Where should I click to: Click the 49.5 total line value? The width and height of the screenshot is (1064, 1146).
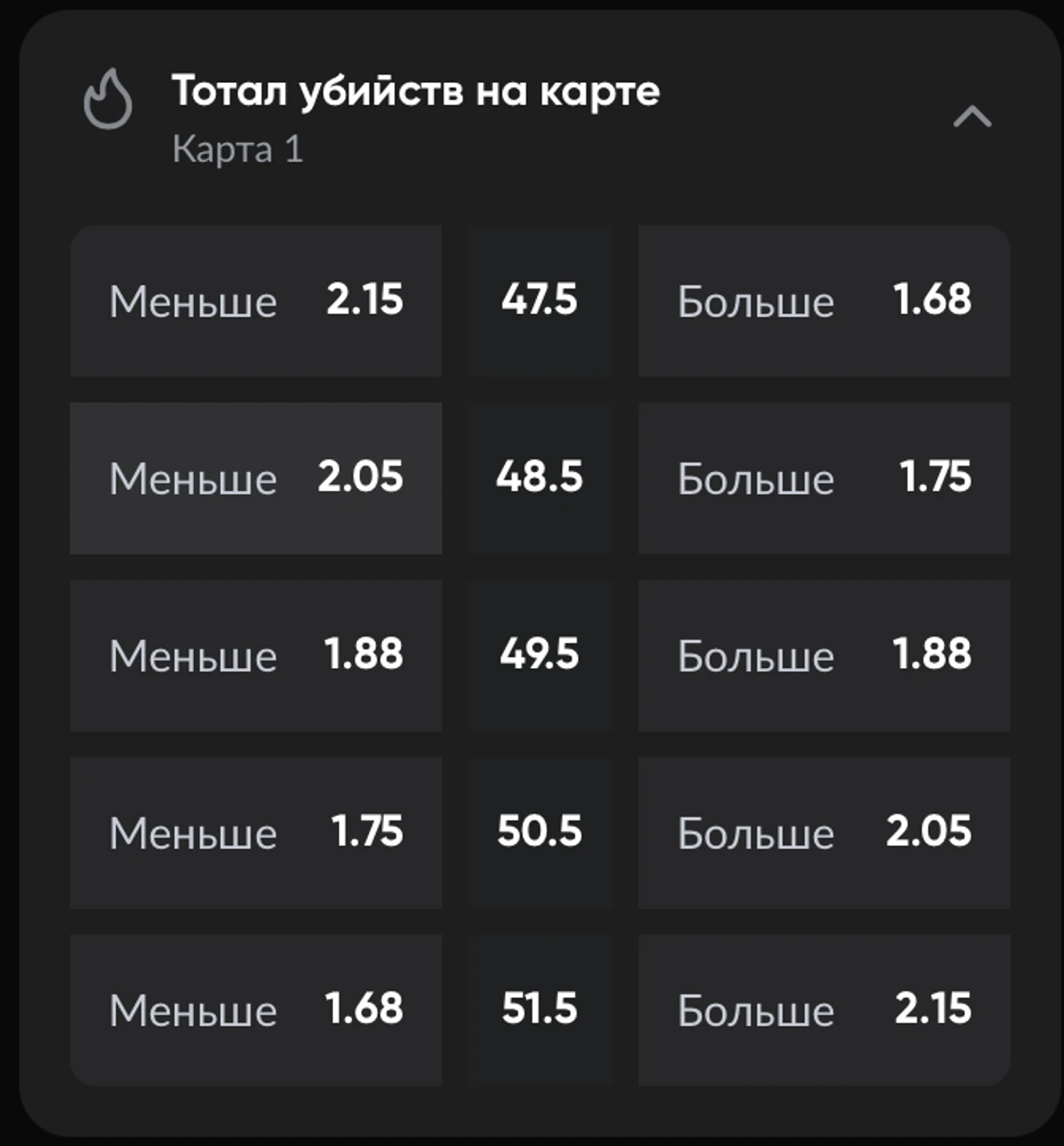(x=539, y=654)
